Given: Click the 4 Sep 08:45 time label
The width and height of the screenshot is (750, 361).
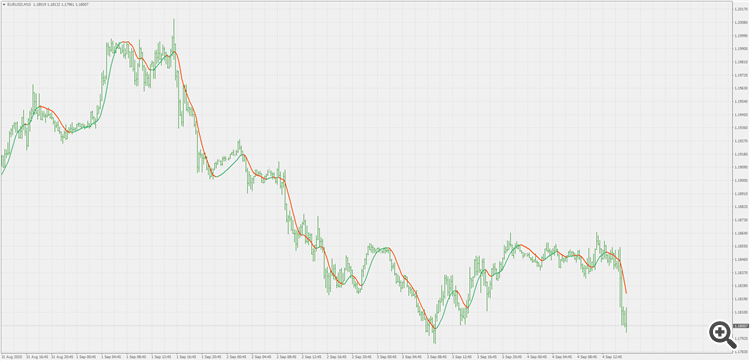Looking at the screenshot, I should (587, 357).
